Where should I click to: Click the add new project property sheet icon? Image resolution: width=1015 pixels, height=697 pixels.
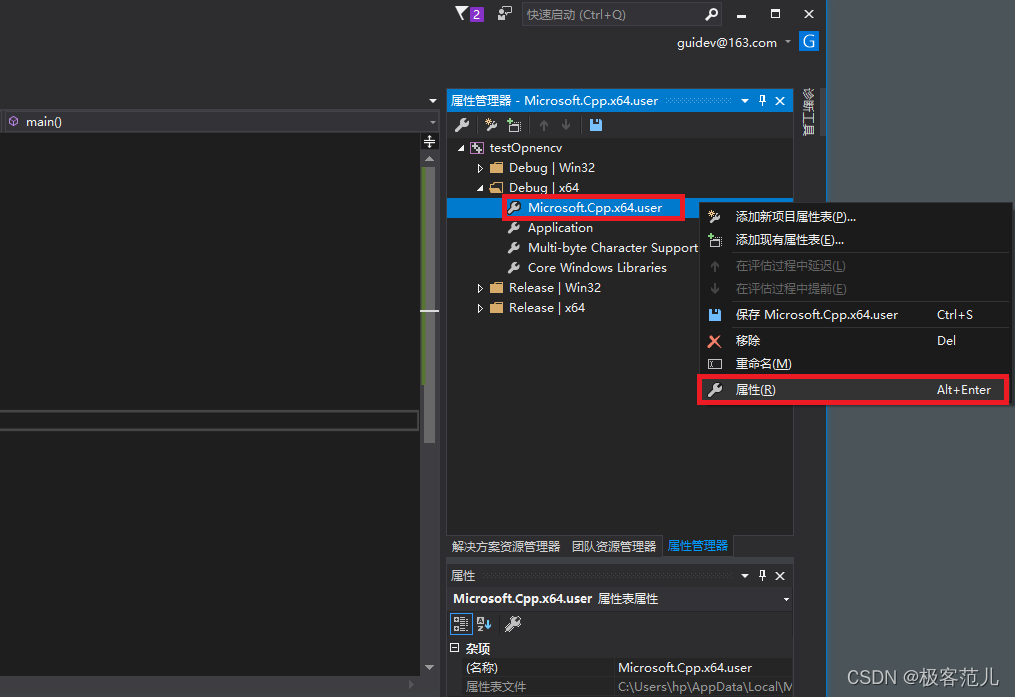[489, 124]
